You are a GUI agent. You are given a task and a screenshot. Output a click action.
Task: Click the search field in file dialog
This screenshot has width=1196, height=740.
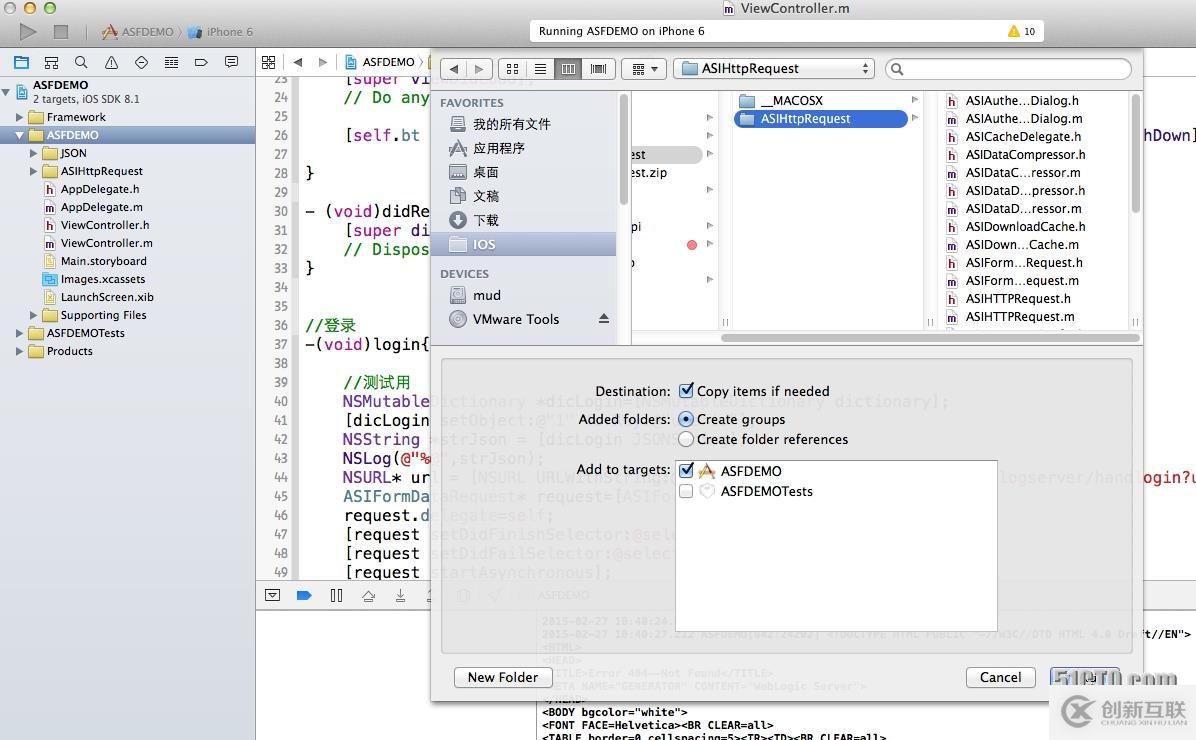(x=1008, y=69)
